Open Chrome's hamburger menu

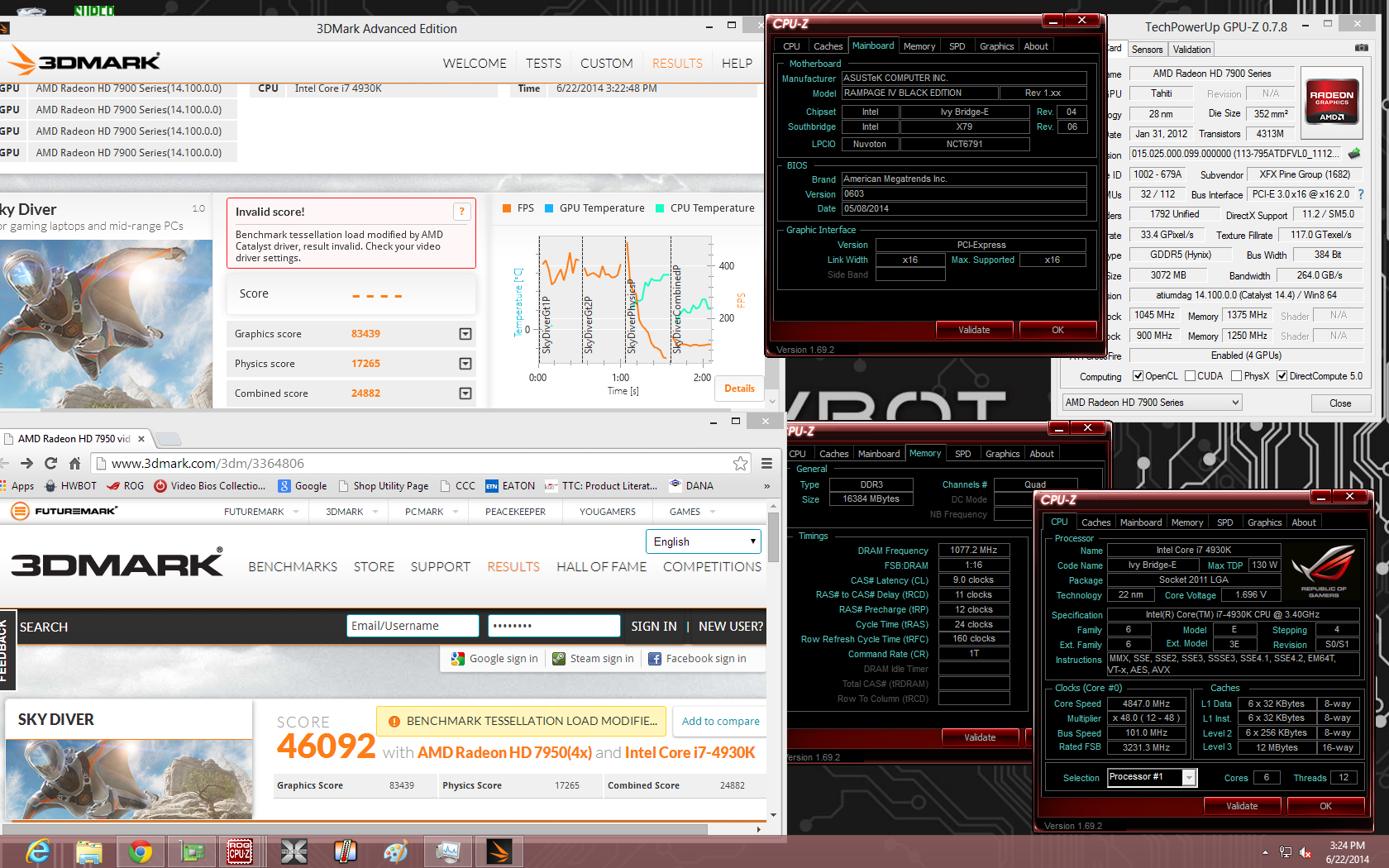click(766, 463)
